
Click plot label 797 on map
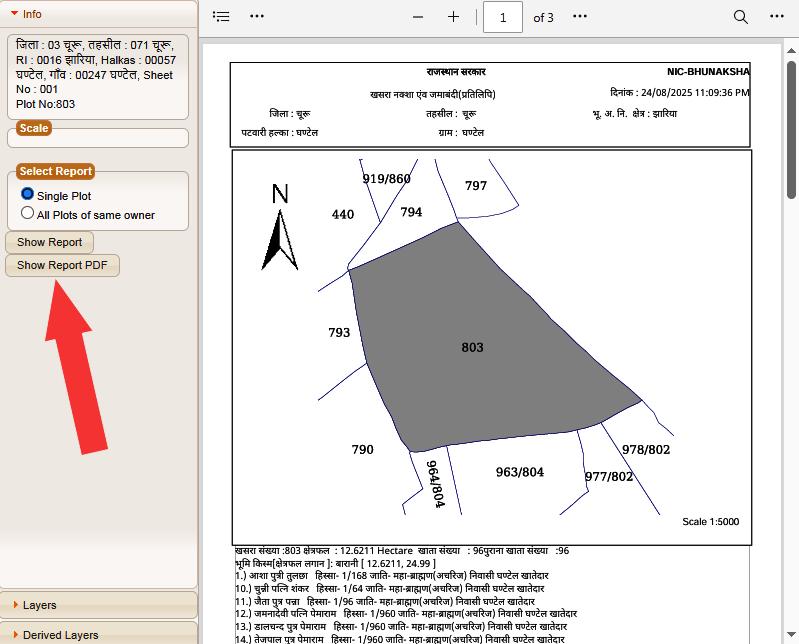[x=476, y=186]
